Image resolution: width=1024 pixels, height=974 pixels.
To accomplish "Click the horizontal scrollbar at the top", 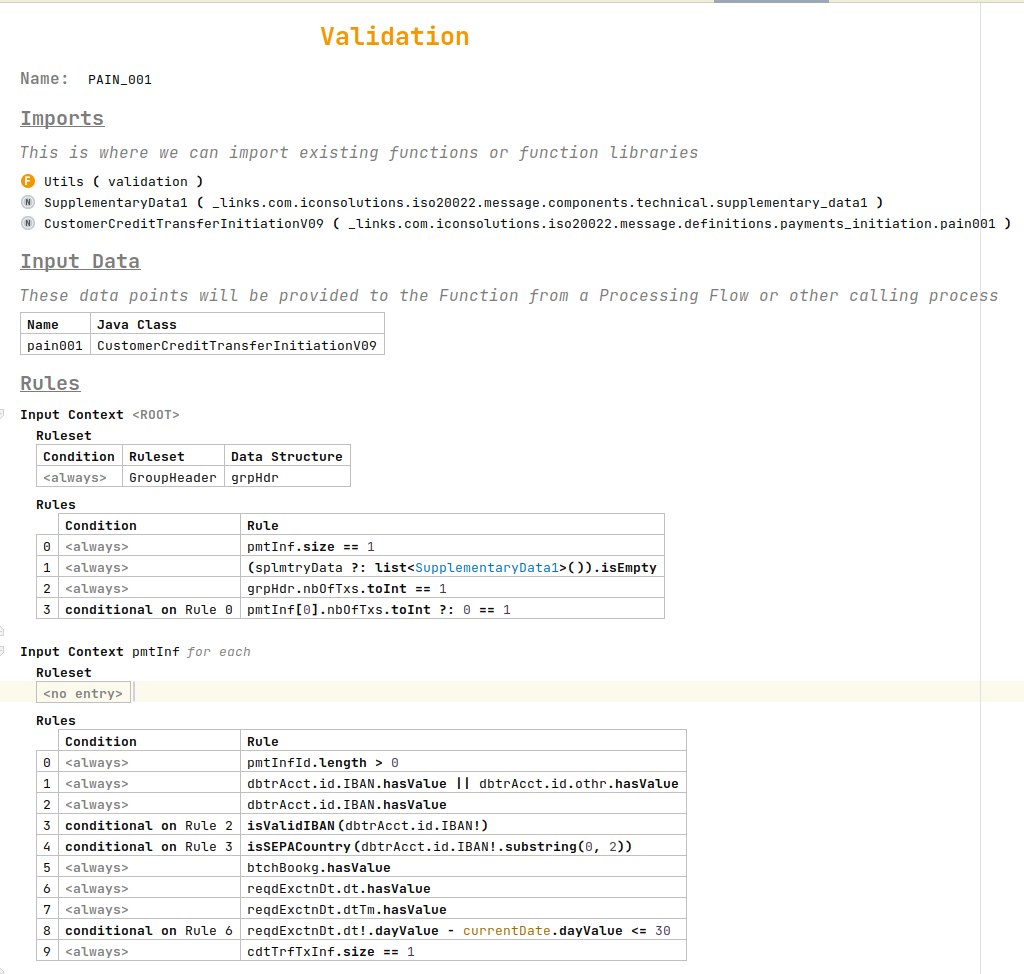I will click(x=770, y=3).
